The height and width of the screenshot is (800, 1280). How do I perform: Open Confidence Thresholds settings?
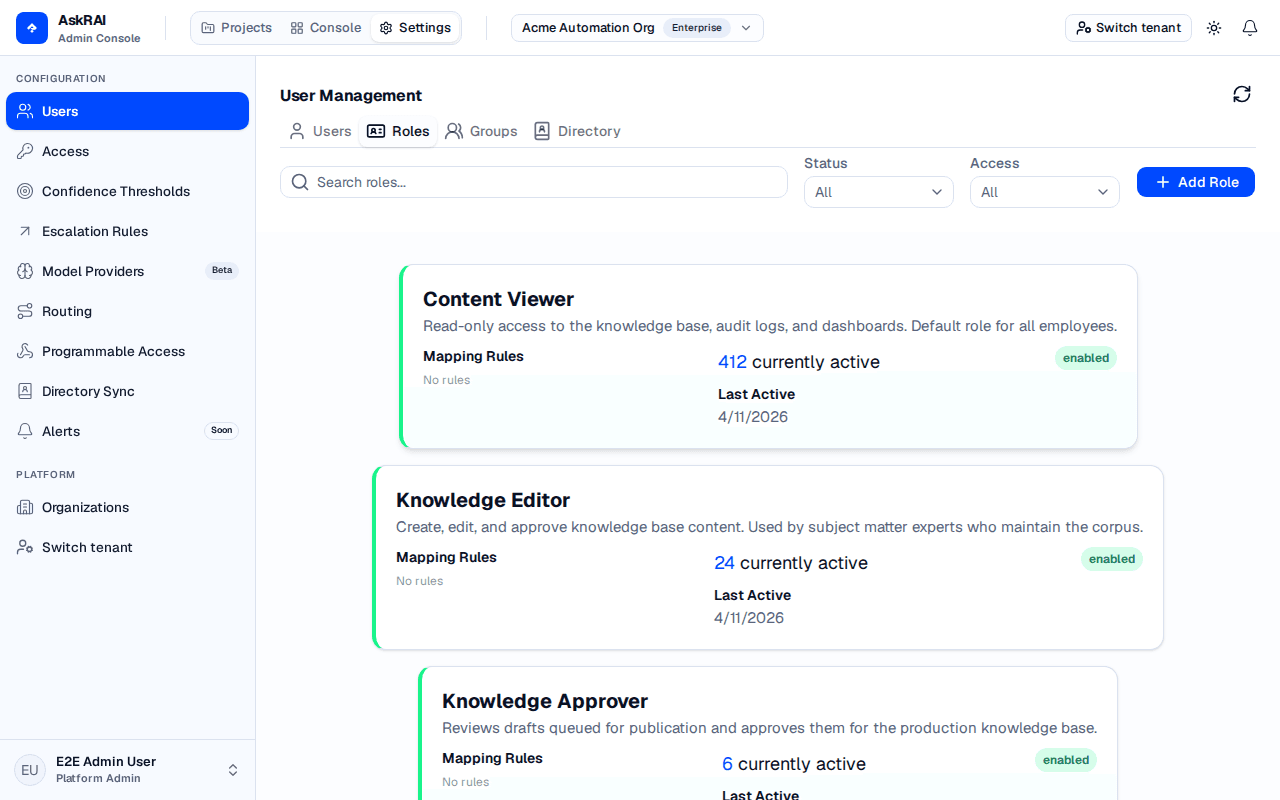pyautogui.click(x=128, y=191)
